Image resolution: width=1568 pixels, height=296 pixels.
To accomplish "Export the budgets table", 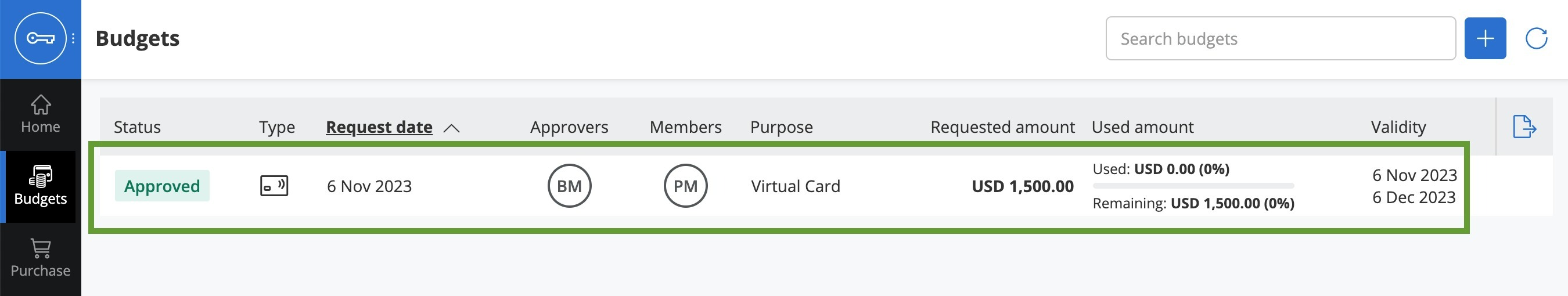I will click(1524, 127).
